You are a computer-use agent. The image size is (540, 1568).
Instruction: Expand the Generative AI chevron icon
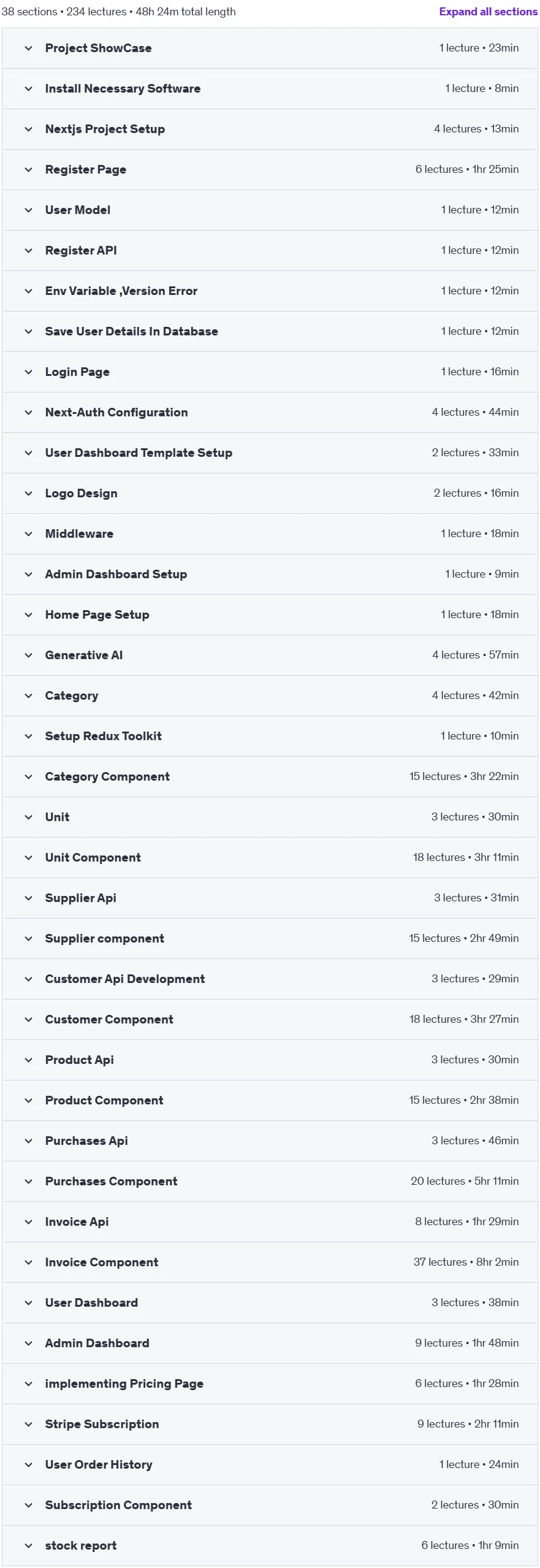pos(28,656)
